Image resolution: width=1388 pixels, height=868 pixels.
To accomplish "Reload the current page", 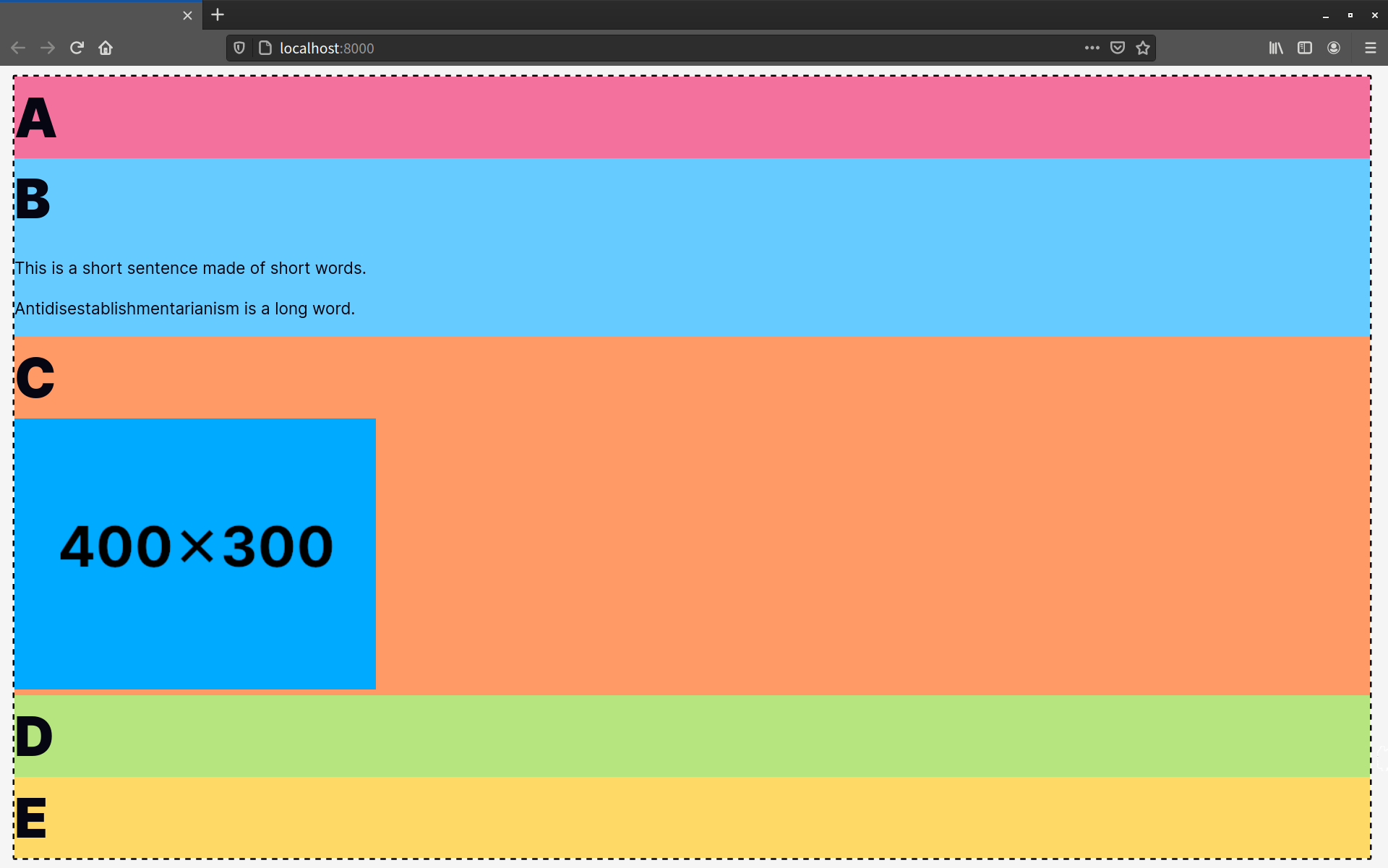I will tap(77, 48).
